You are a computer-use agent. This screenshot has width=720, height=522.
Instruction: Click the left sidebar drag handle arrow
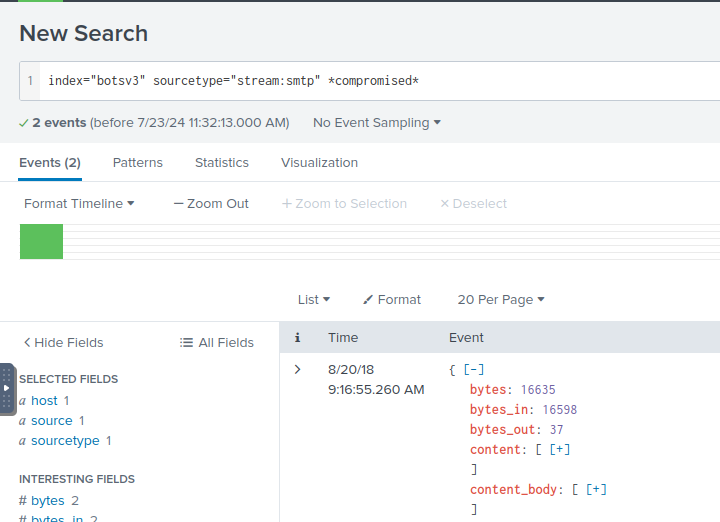click(x=7, y=388)
